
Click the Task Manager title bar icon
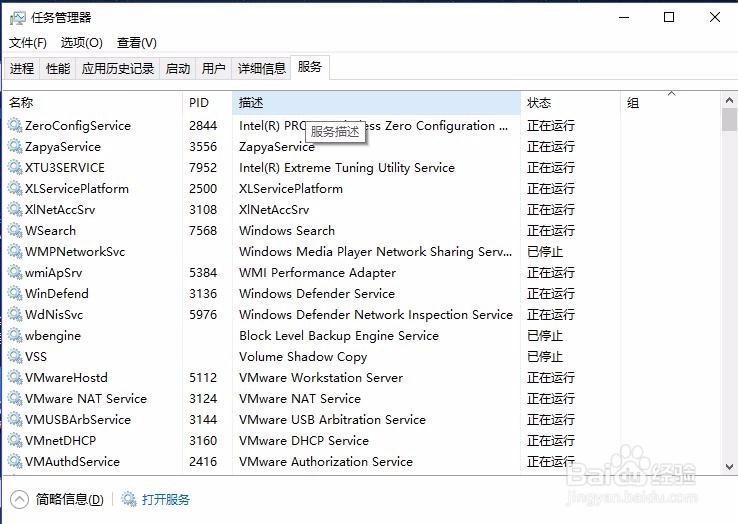17,18
